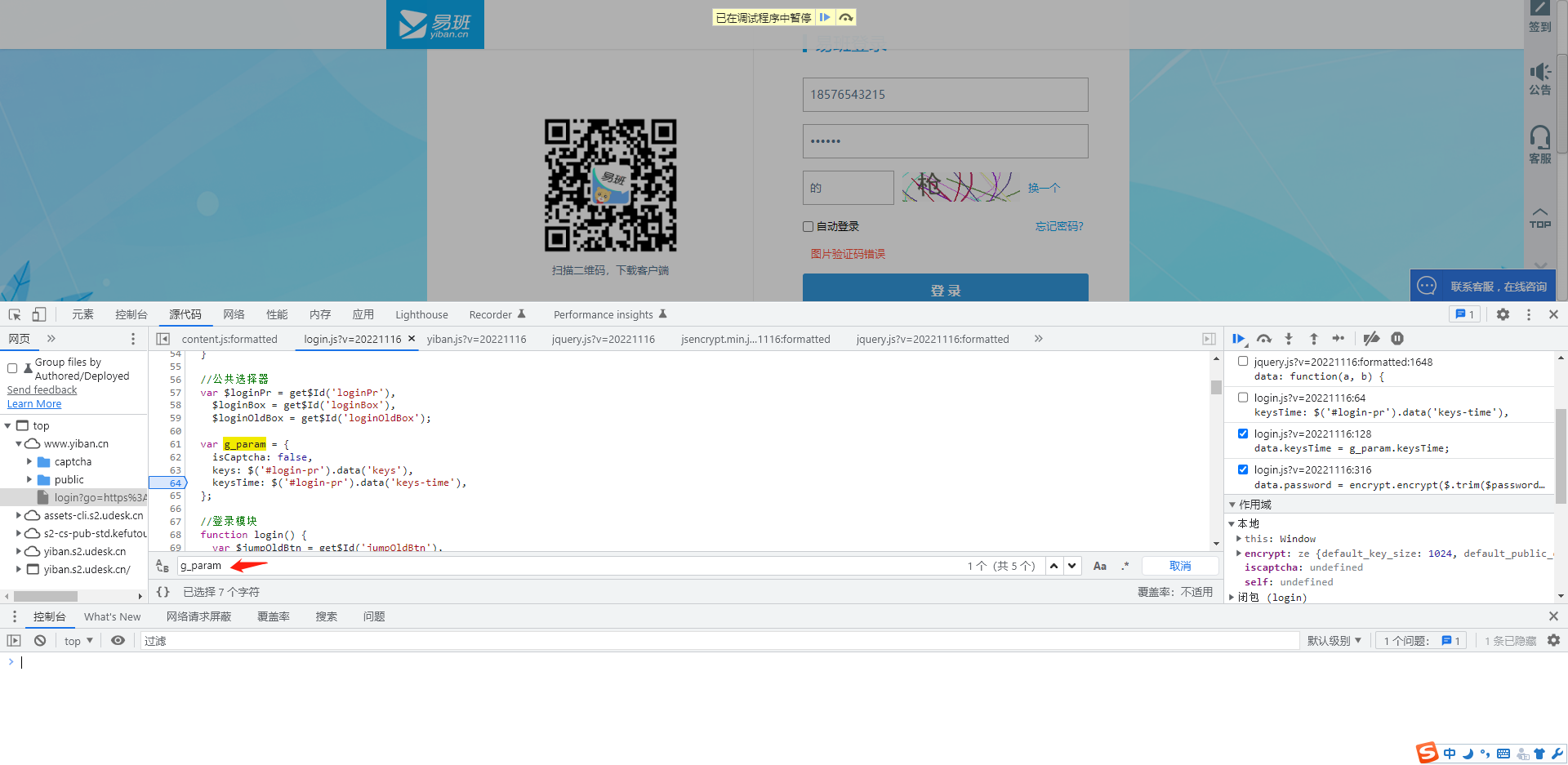Clear the console icon

40,641
